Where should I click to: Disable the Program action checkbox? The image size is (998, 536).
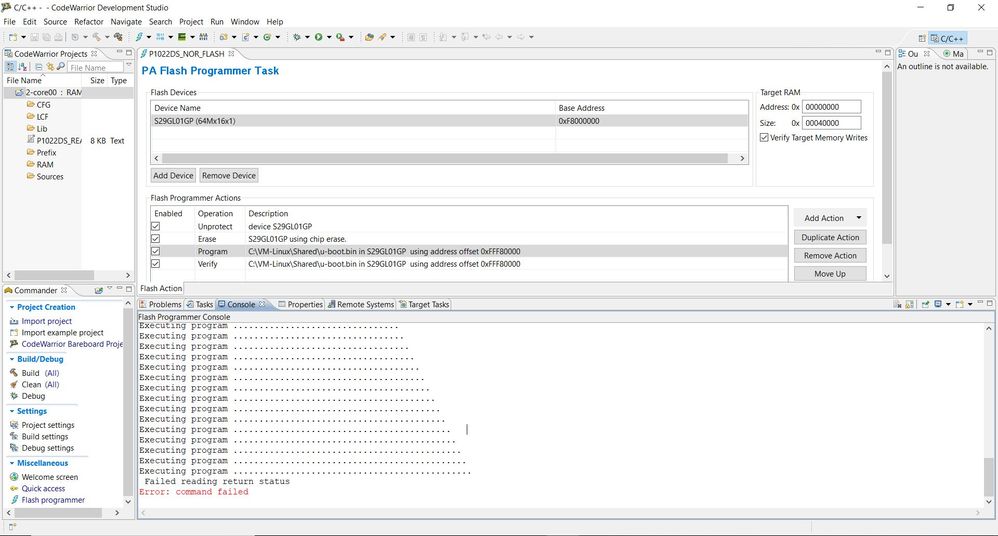(x=155, y=251)
